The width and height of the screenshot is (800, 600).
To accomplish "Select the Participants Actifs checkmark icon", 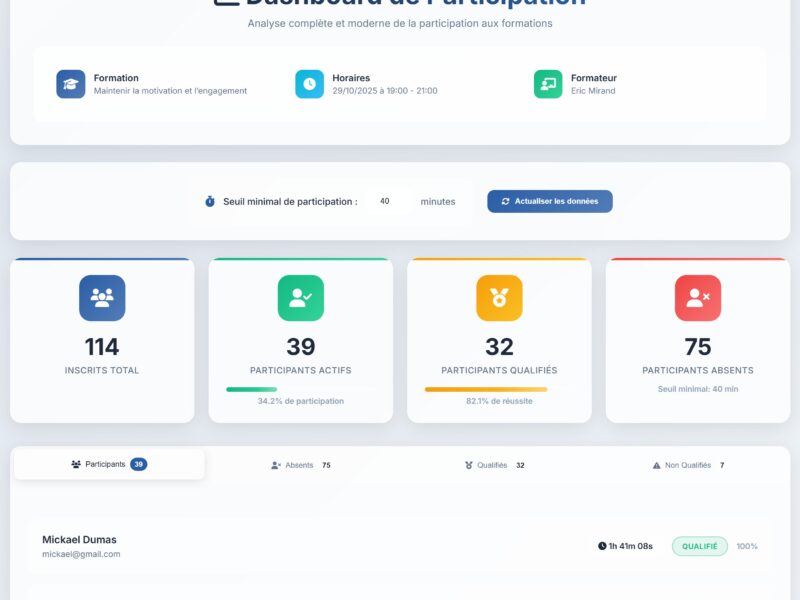I will pyautogui.click(x=299, y=298).
